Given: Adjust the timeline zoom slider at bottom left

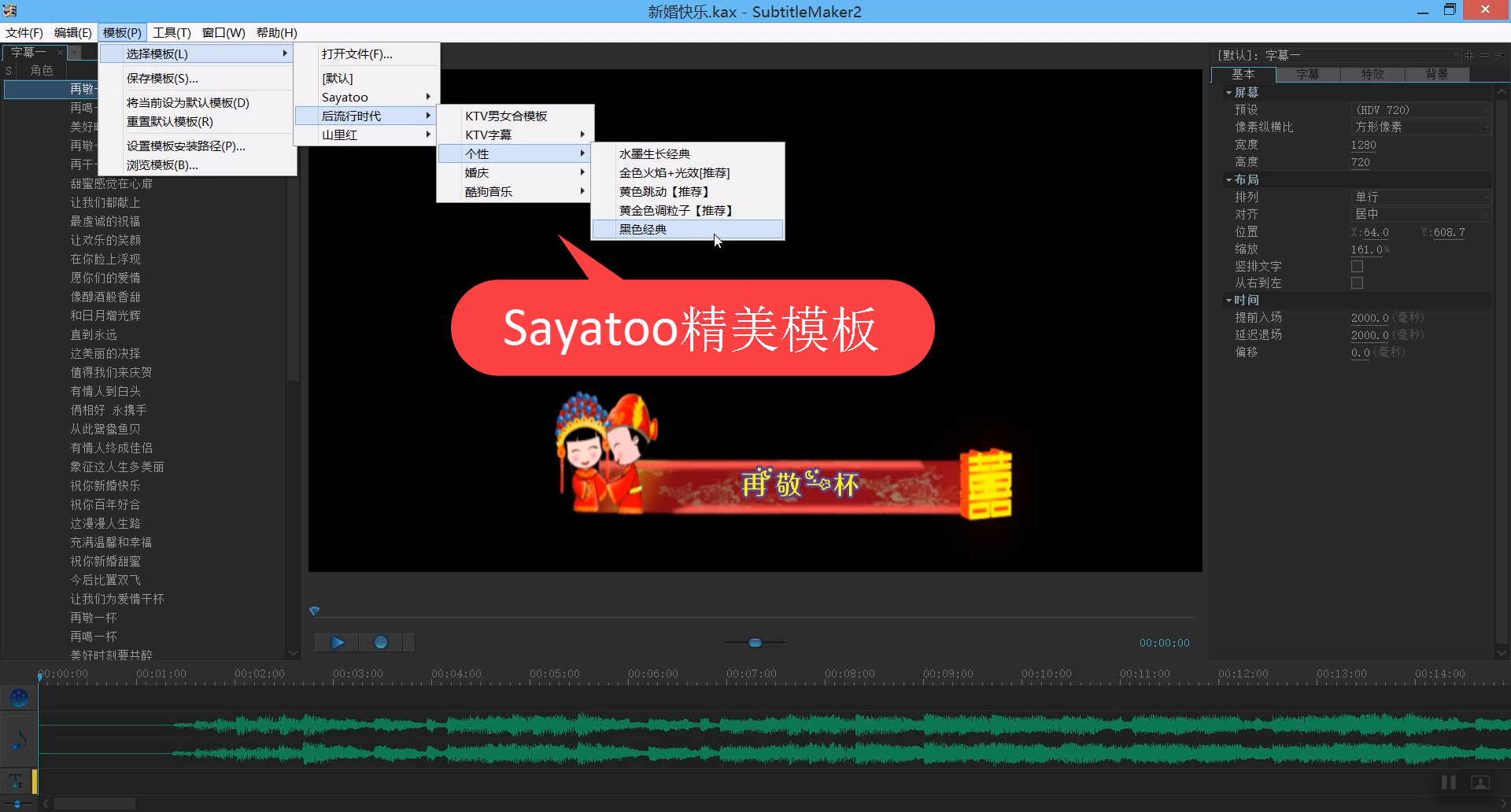Looking at the screenshot, I should click(x=17, y=803).
